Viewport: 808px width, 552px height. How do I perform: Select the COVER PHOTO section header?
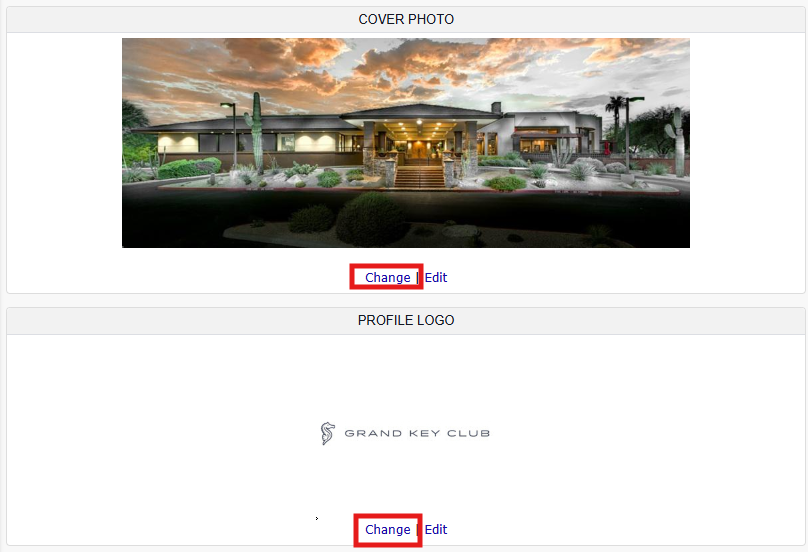(x=406, y=20)
